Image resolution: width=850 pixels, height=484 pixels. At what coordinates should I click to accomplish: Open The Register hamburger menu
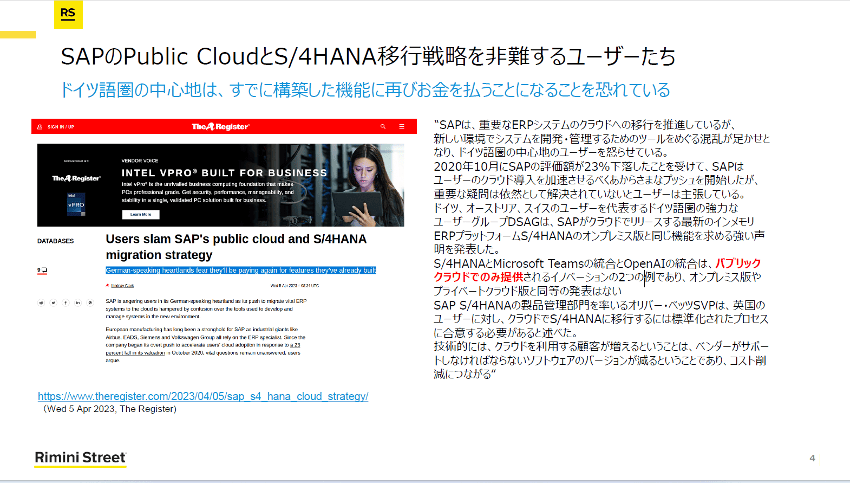coord(402,126)
